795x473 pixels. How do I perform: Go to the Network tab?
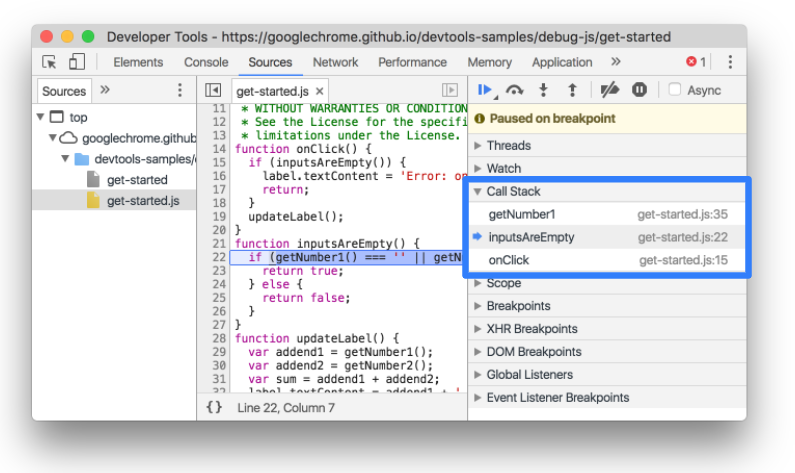coord(335,62)
